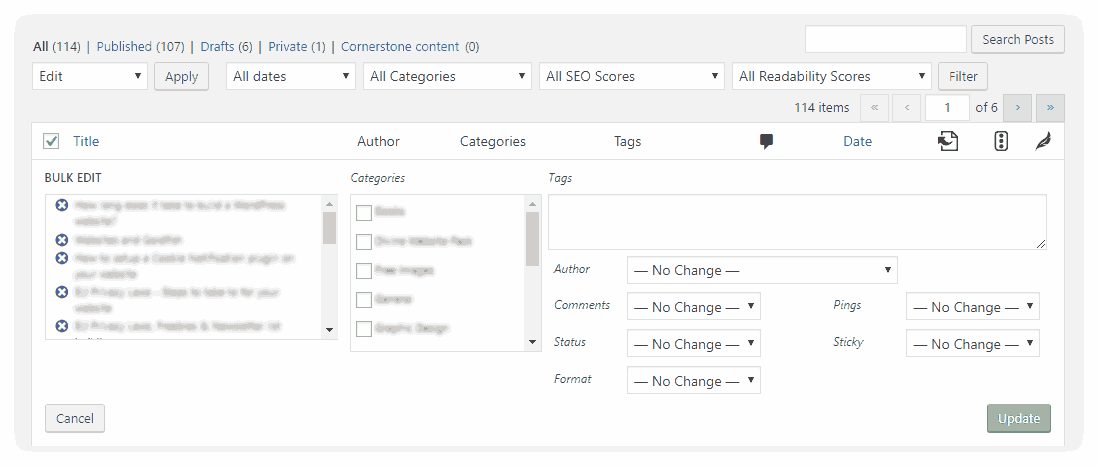Expand the All SEO Scores dropdown
Image resolution: width=1098 pixels, height=466 pixels.
pyautogui.click(x=631, y=76)
